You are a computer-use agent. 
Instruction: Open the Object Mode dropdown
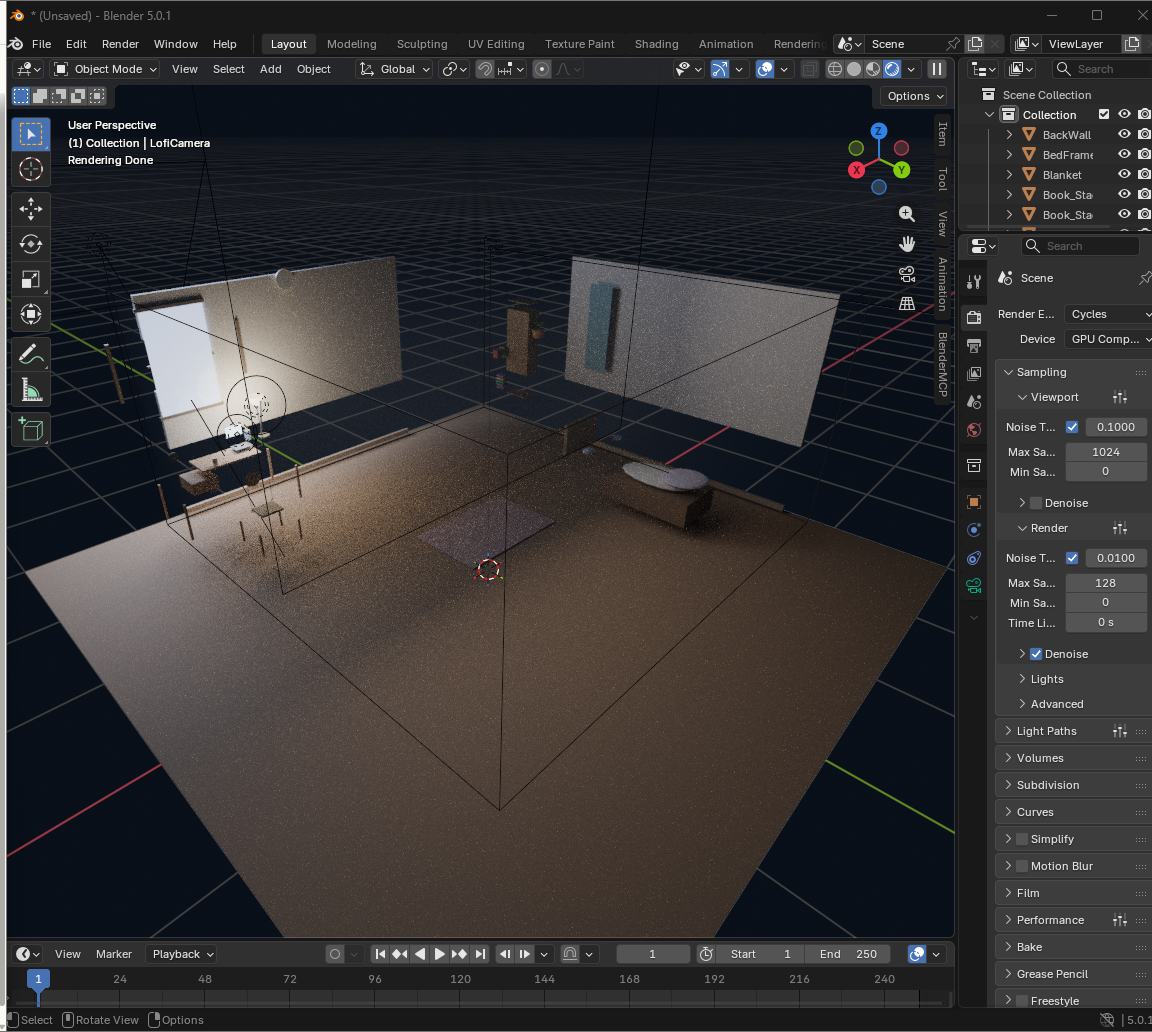106,69
